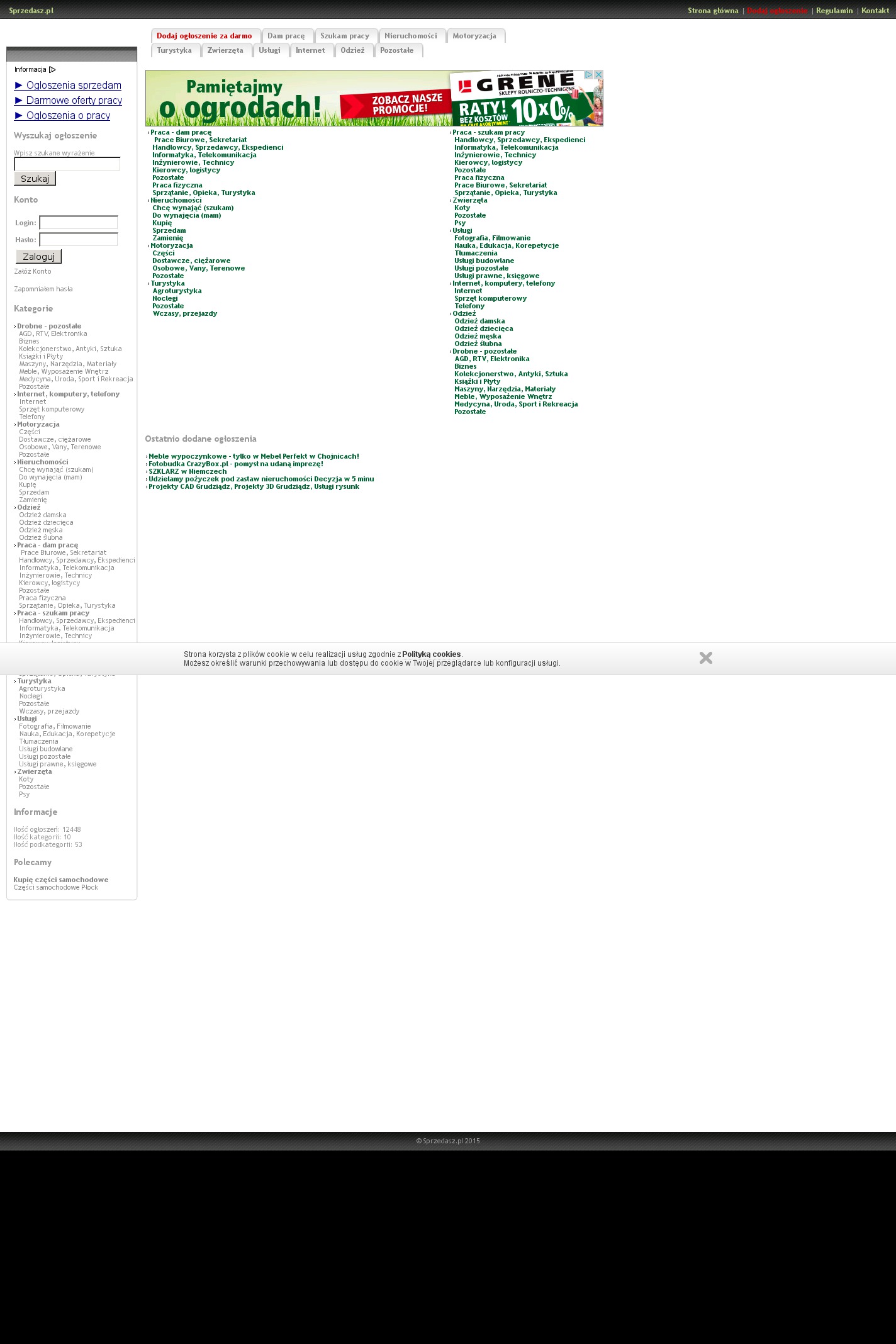Open 'Części samochodowe Płock' recommended link

click(56, 888)
